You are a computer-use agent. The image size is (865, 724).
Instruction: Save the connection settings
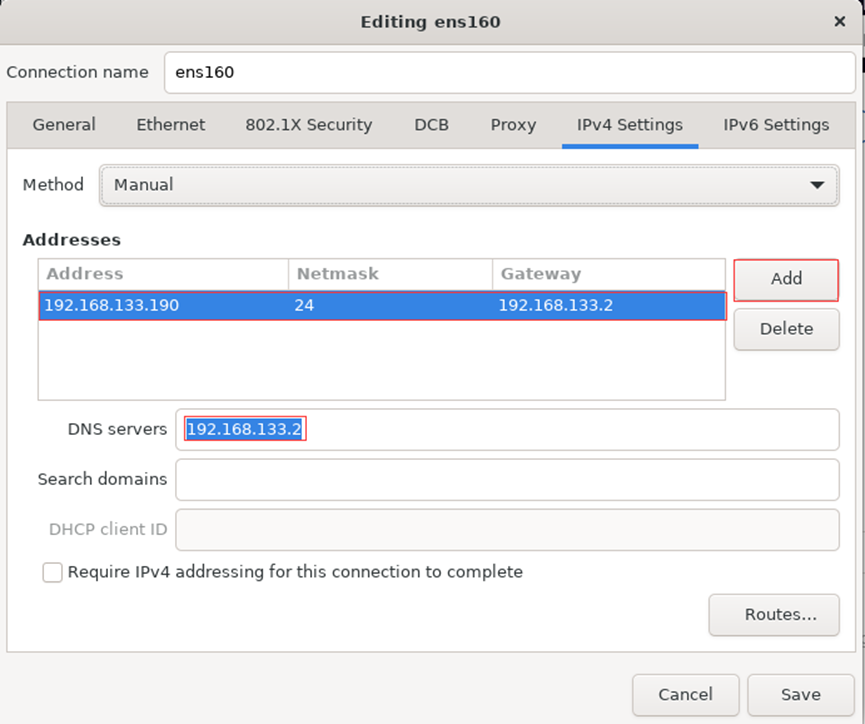pyautogui.click(x=801, y=695)
